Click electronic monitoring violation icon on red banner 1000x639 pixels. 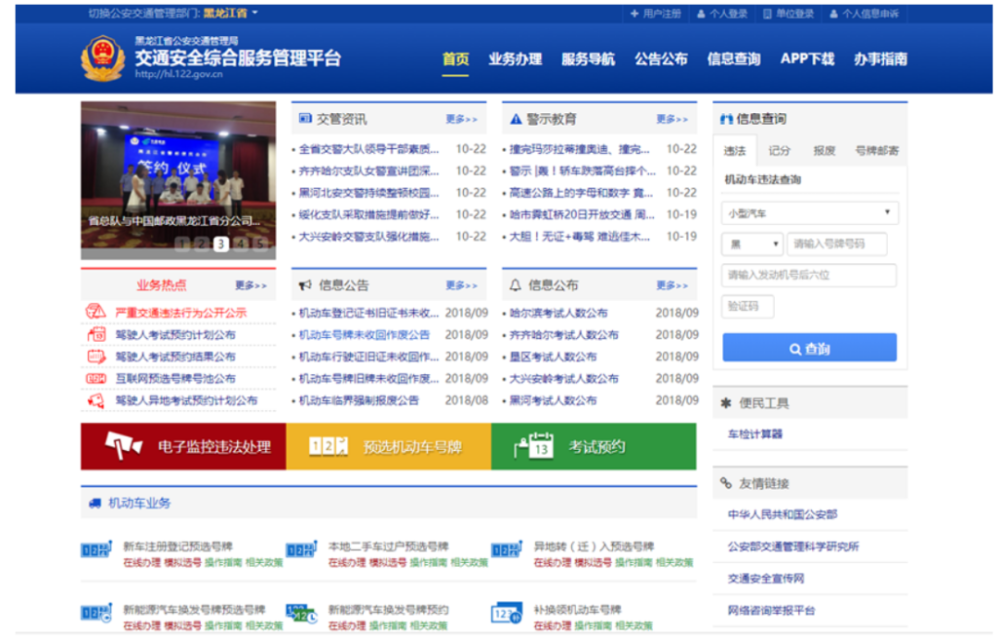click(x=123, y=446)
